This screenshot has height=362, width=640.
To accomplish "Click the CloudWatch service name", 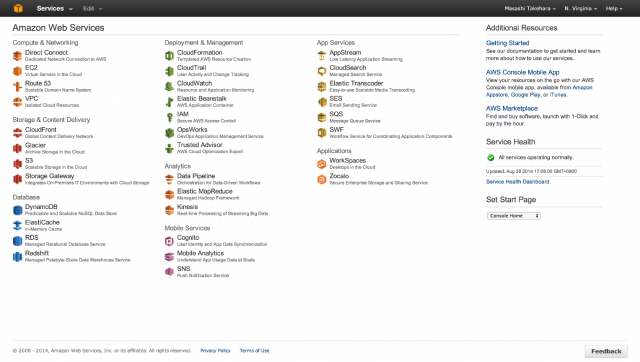I will (194, 83).
